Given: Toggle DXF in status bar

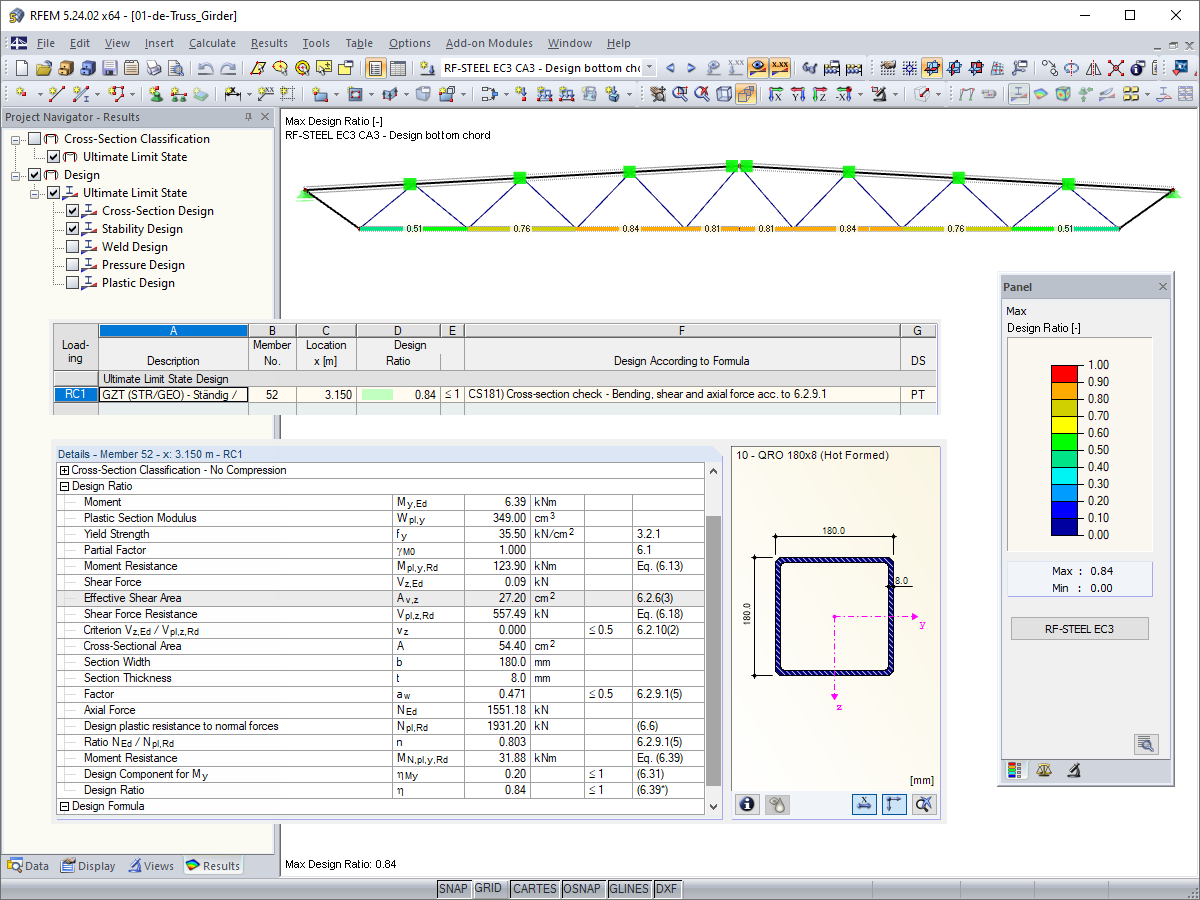Looking at the screenshot, I should pos(667,889).
